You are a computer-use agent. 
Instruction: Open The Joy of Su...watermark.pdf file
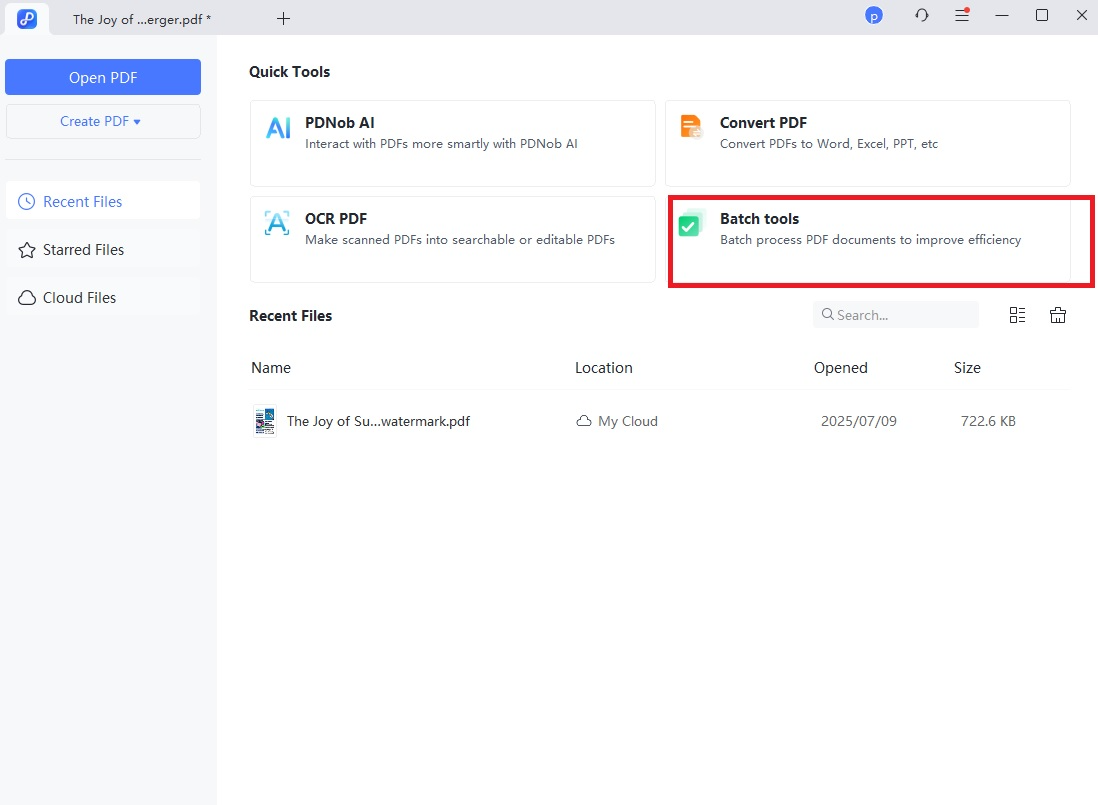378,421
